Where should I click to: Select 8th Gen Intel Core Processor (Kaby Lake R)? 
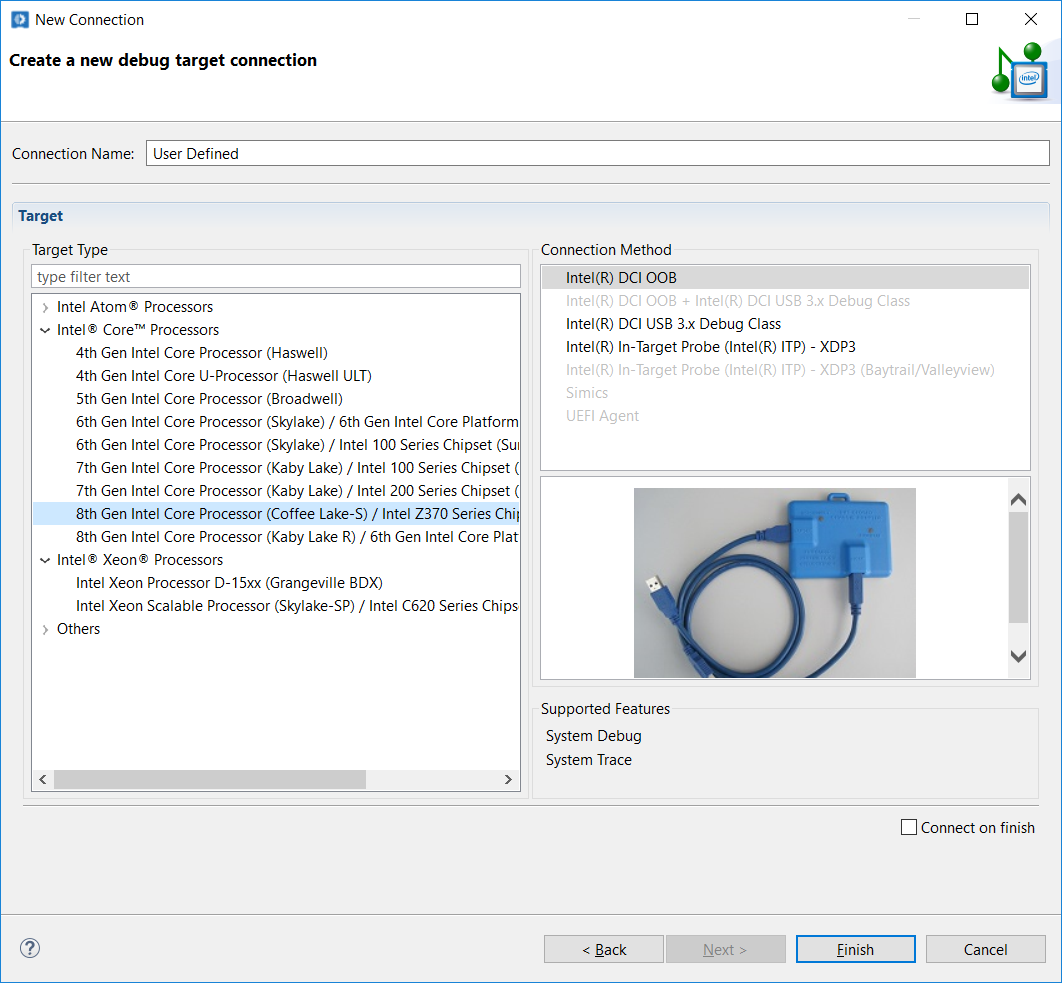pyautogui.click(x=297, y=537)
